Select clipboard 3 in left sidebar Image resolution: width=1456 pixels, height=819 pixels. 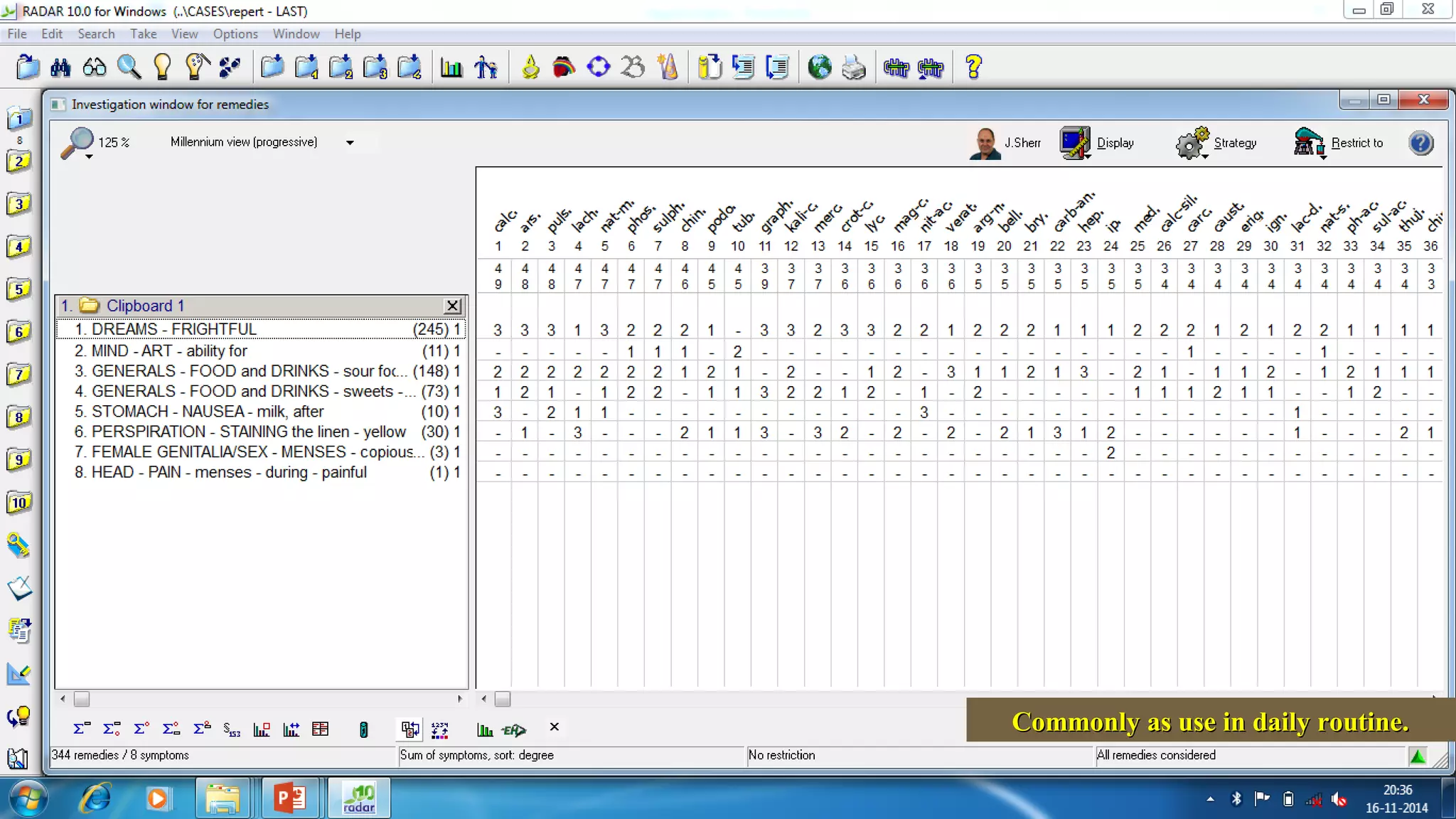click(x=18, y=204)
